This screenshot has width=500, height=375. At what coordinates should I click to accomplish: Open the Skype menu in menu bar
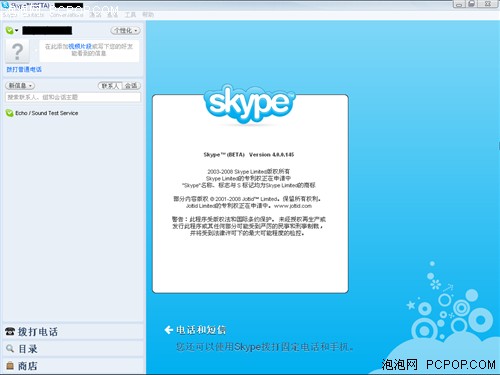[10, 15]
